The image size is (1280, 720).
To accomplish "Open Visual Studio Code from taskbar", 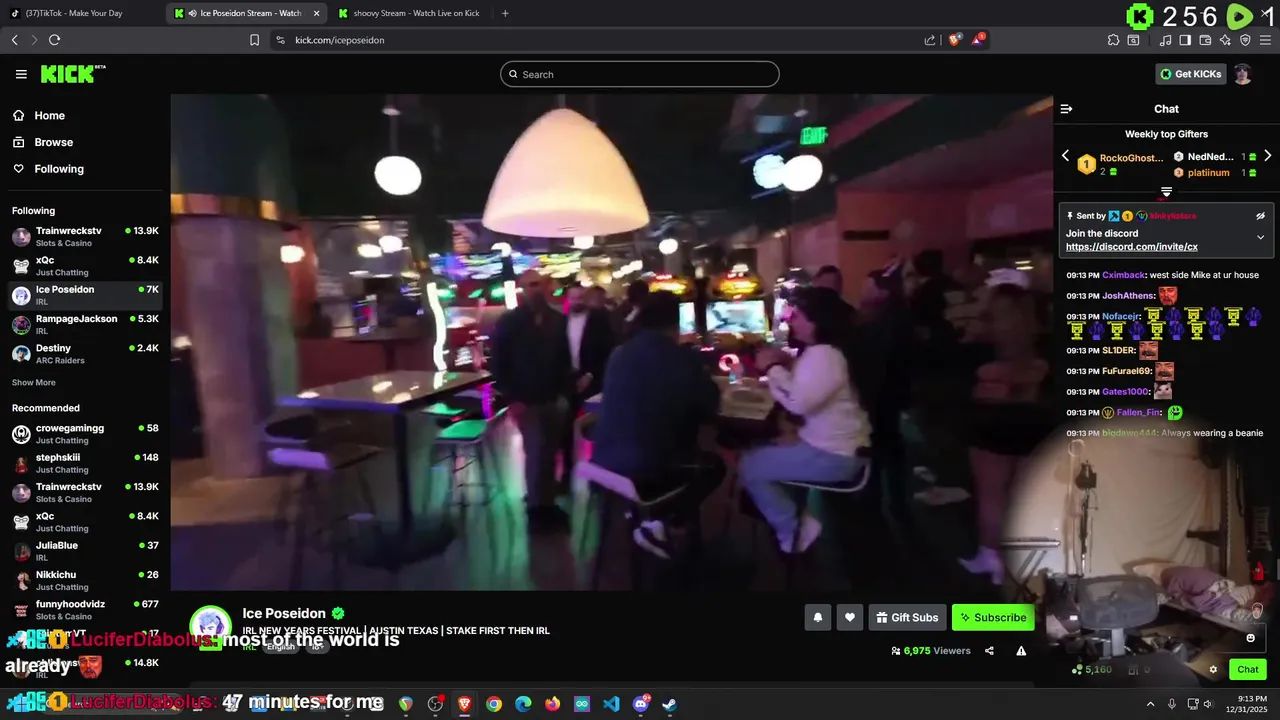I will 611,704.
